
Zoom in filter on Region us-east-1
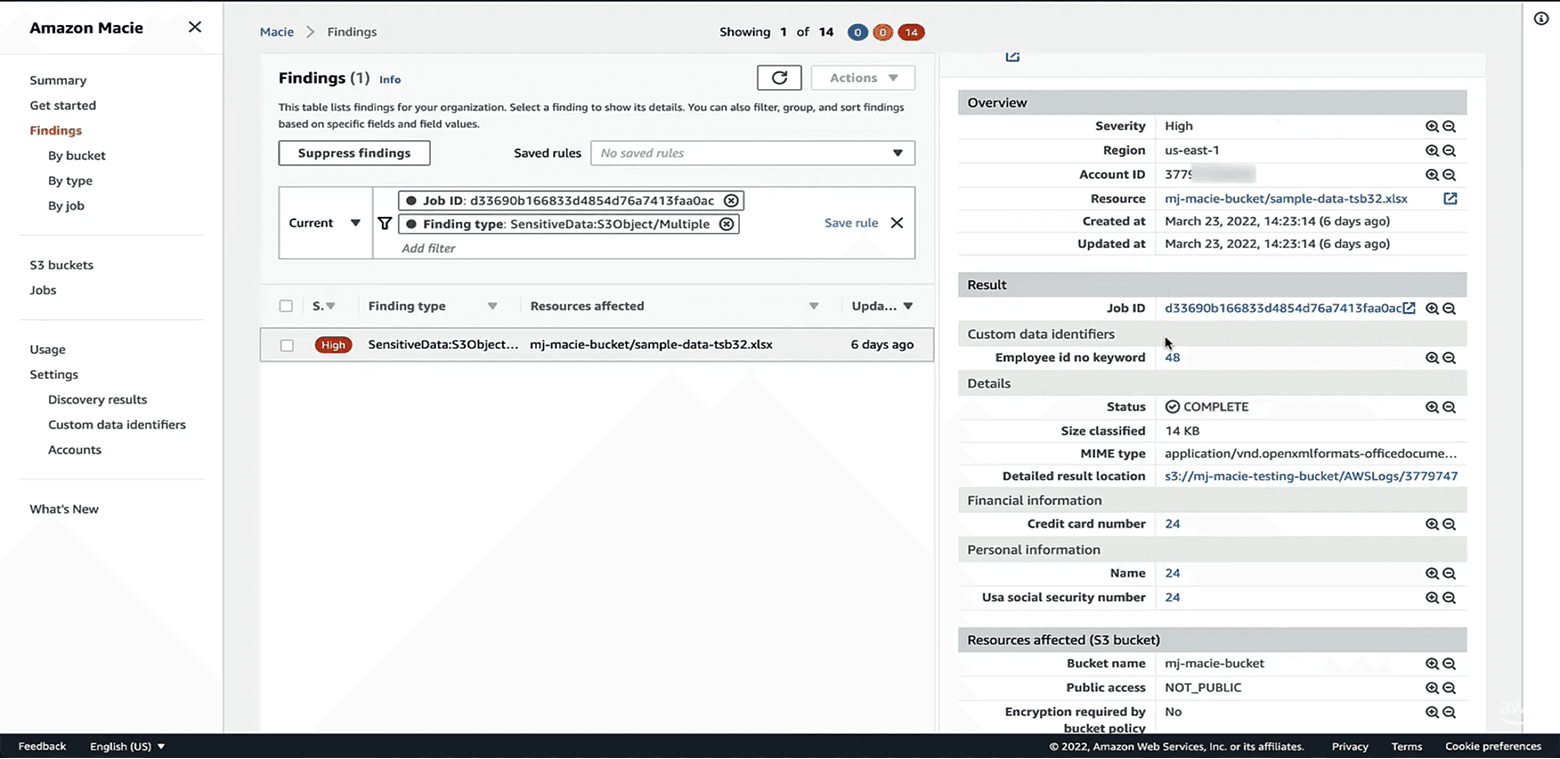[x=1432, y=150]
